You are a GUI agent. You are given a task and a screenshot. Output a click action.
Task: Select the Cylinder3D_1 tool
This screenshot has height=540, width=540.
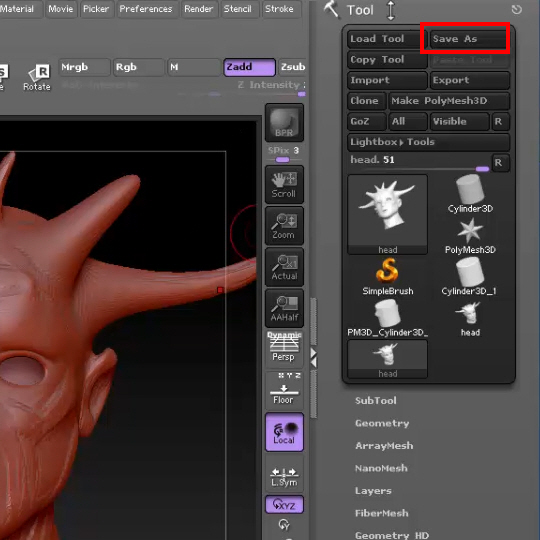pos(469,277)
